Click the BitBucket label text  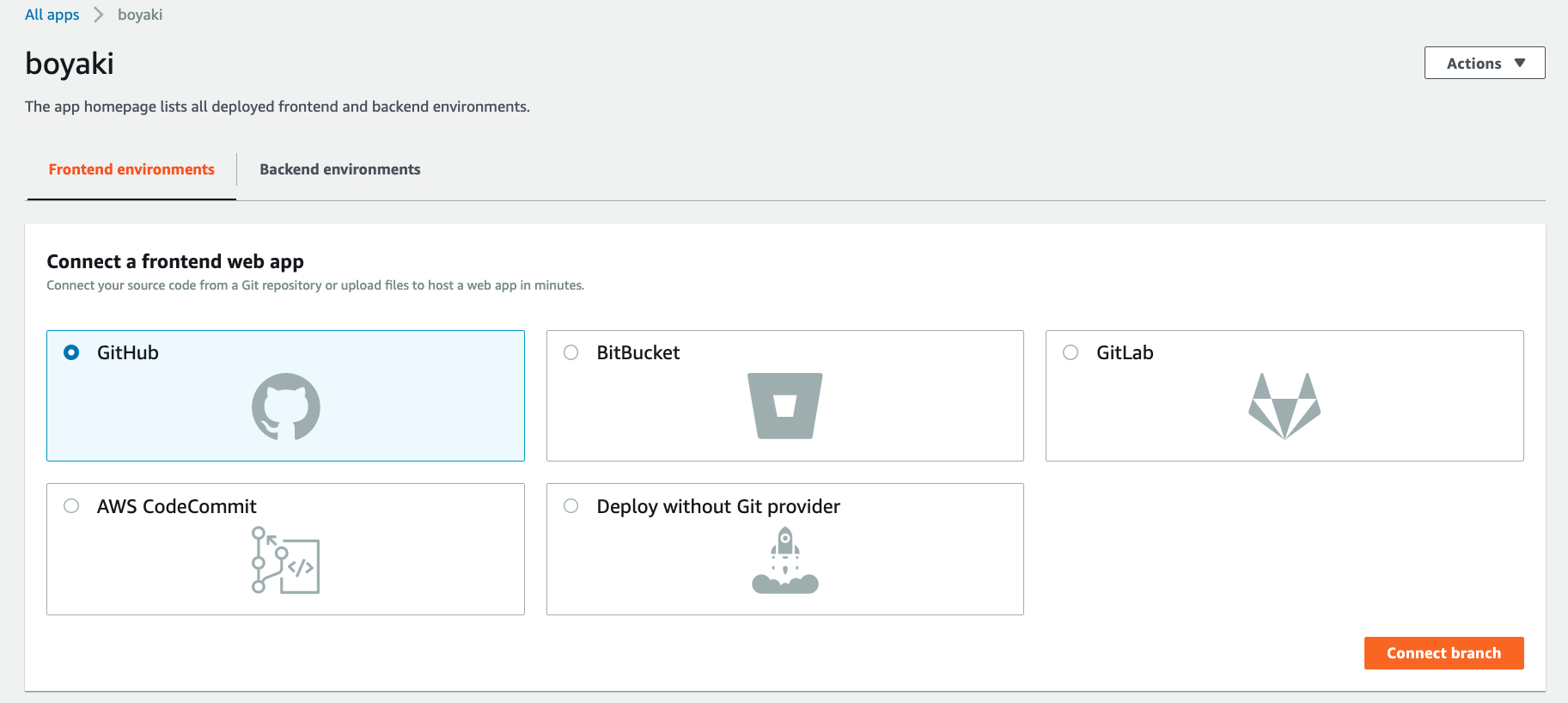(x=638, y=352)
